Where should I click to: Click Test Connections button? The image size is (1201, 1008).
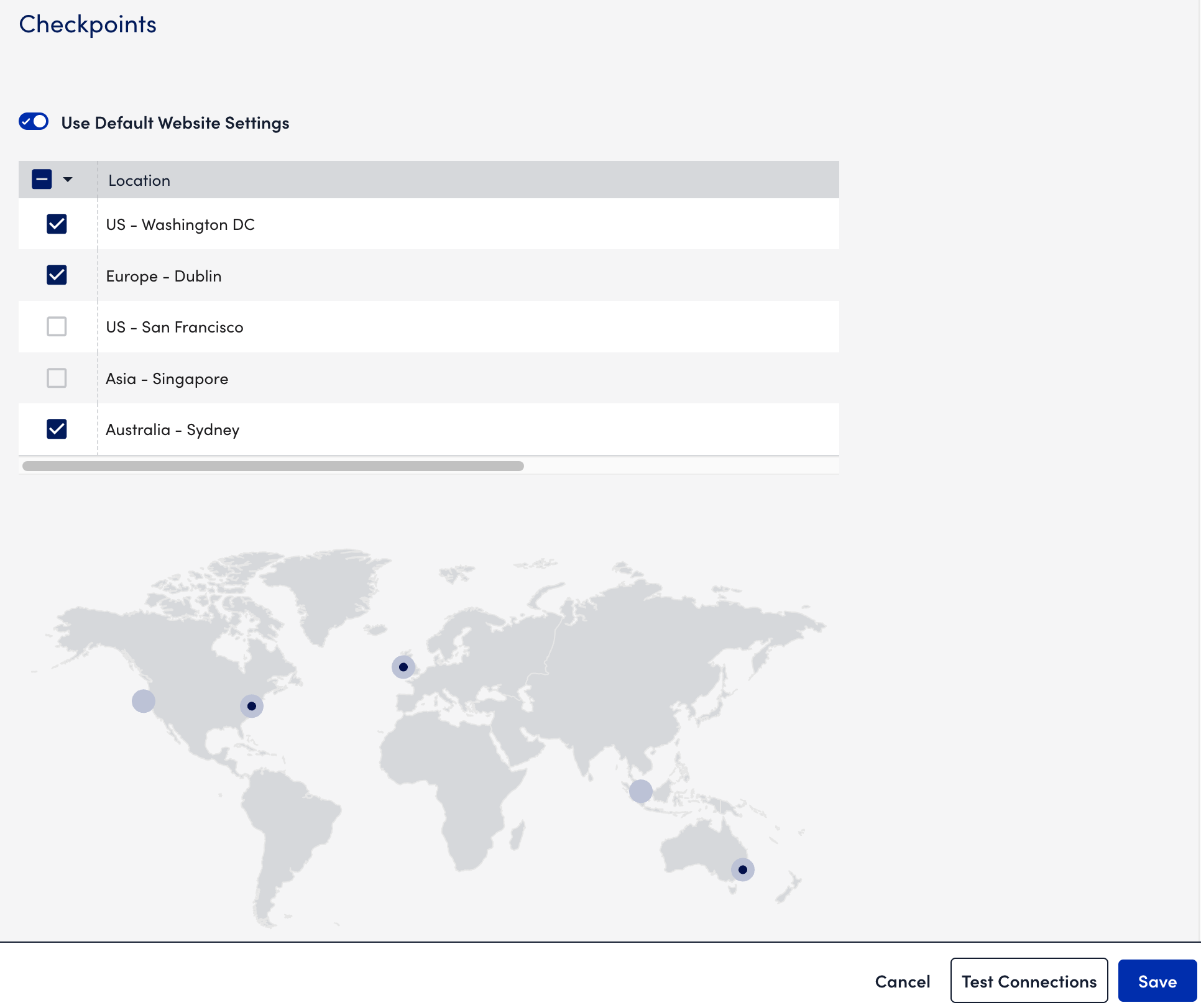tap(1029, 981)
